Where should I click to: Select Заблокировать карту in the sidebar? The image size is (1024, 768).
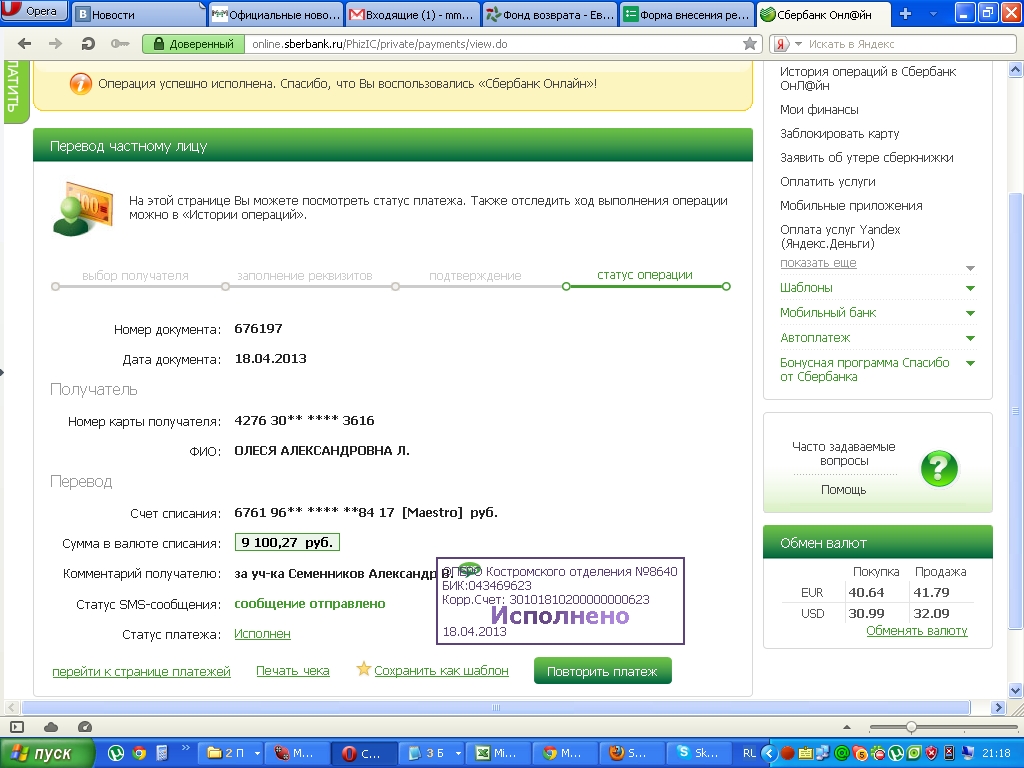(x=839, y=133)
